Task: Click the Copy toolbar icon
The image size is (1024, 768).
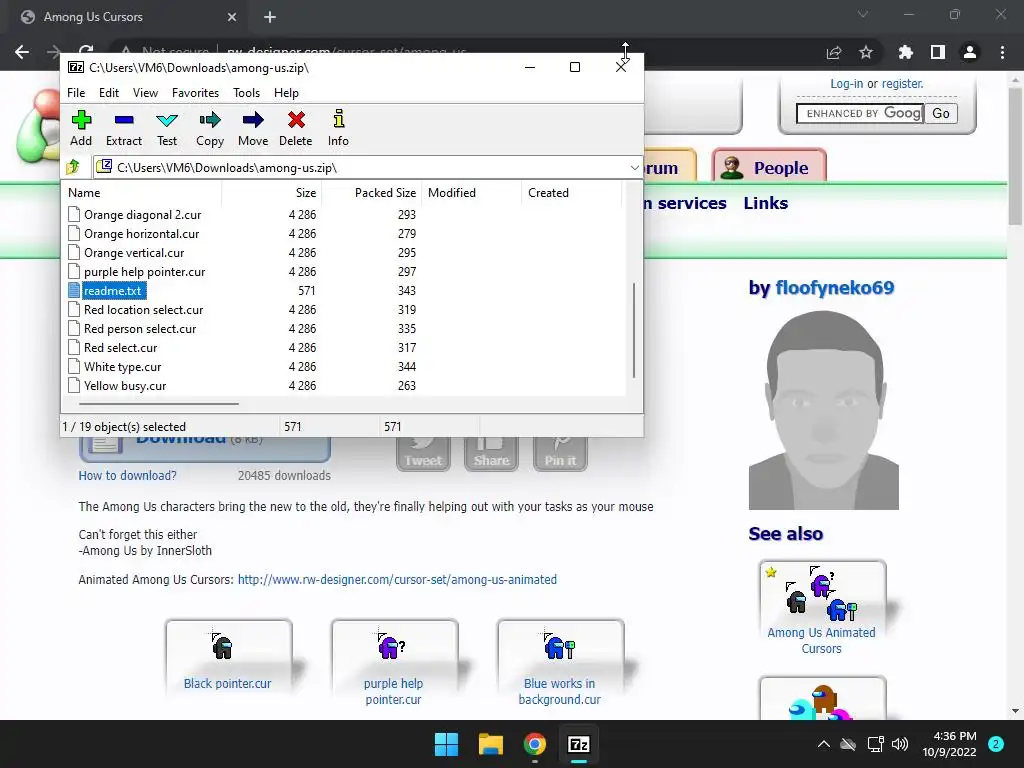Action: pyautogui.click(x=210, y=120)
